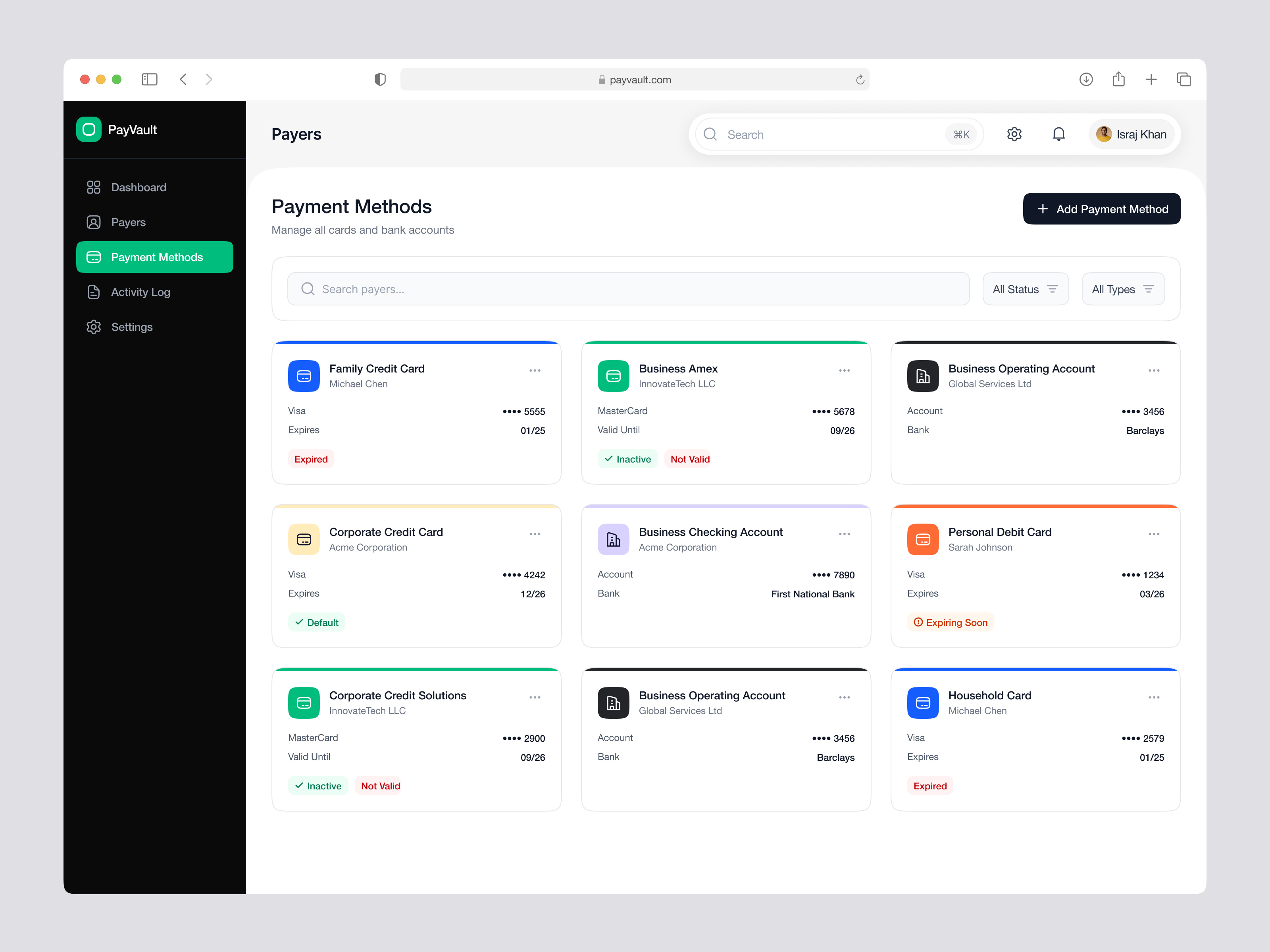Open Activity Log in the sidebar
Screen dimensions: 1270x952
[x=154, y=292]
